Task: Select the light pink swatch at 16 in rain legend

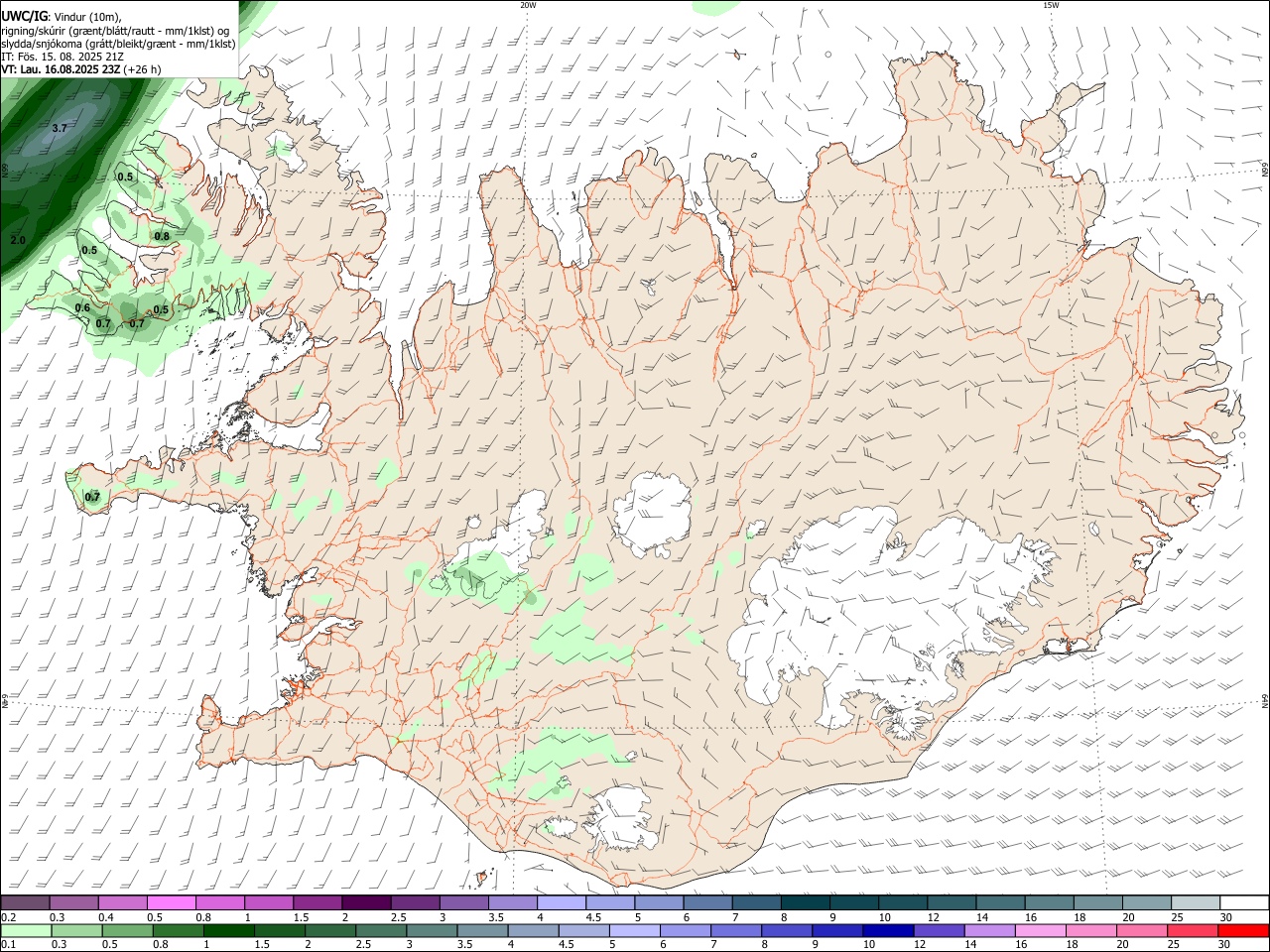Action: tap(1041, 931)
